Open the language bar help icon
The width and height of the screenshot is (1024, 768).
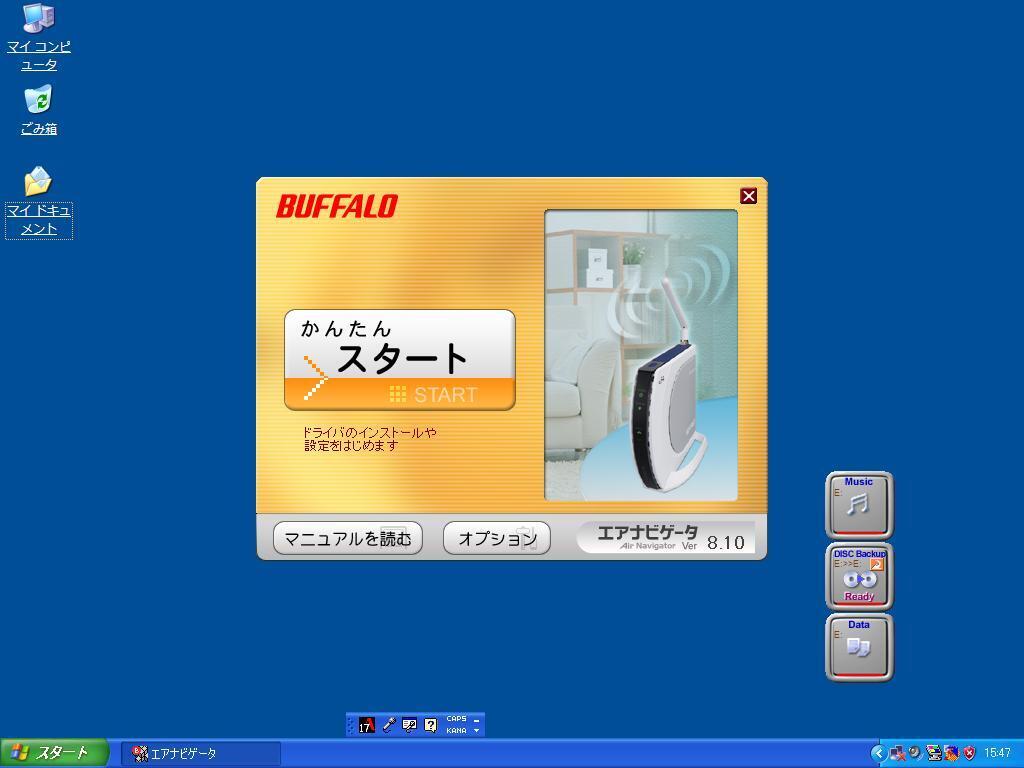[430, 725]
